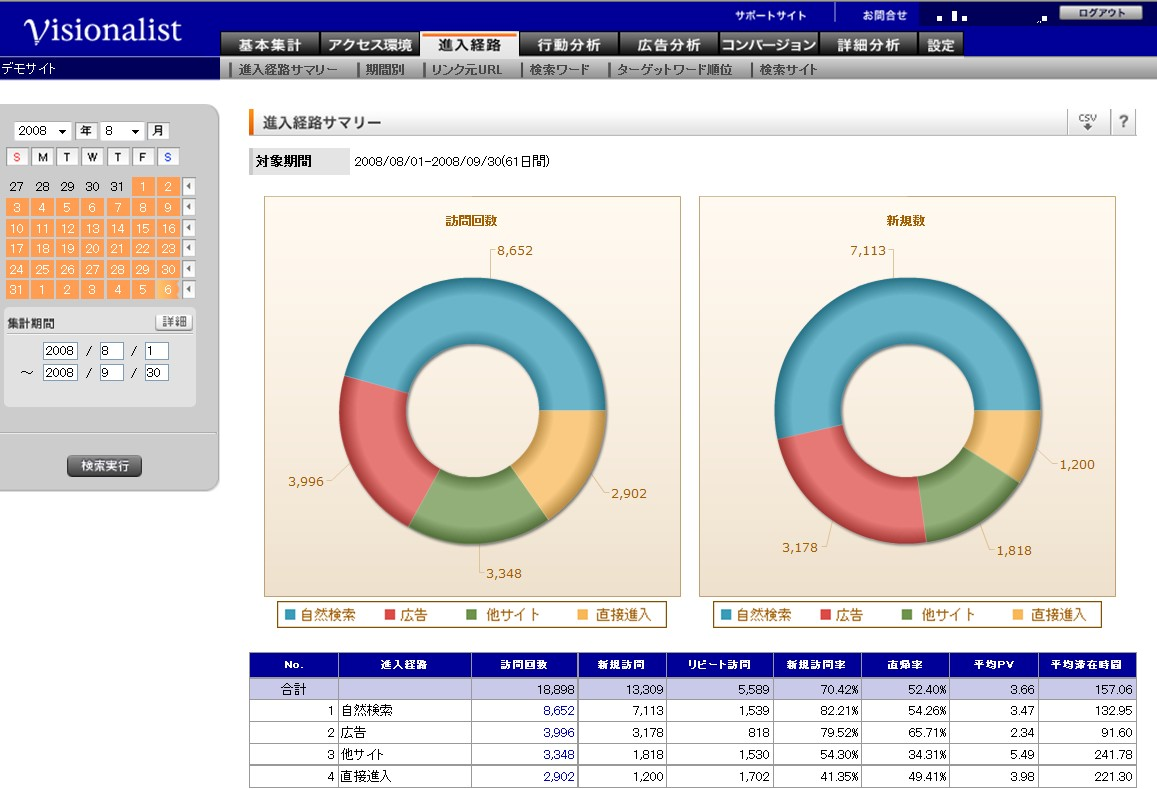The image size is (1157, 789).
Task: Open the year dropdown showing 2008
Action: coord(42,131)
